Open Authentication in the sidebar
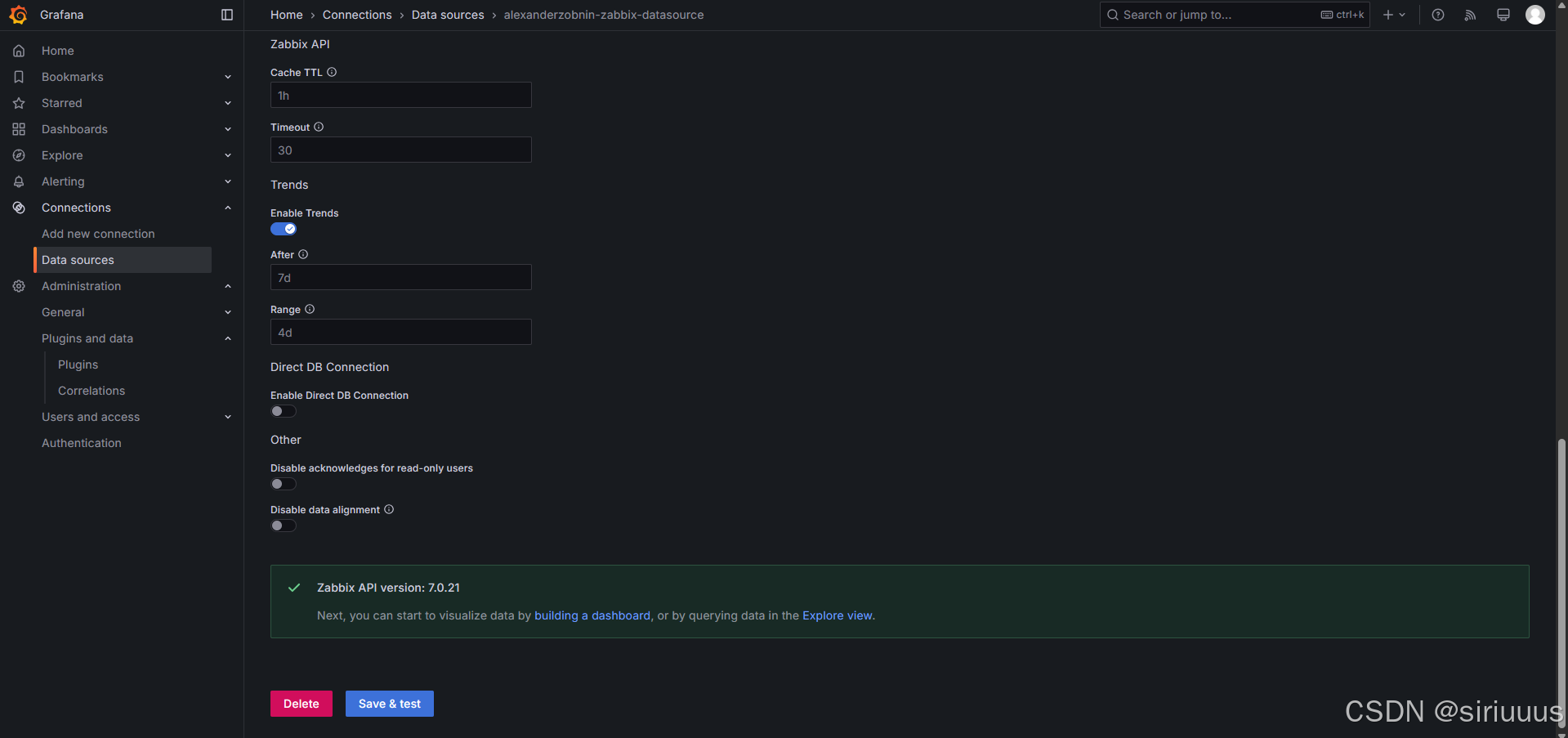Screen dimensions: 1568x738 point(82,443)
